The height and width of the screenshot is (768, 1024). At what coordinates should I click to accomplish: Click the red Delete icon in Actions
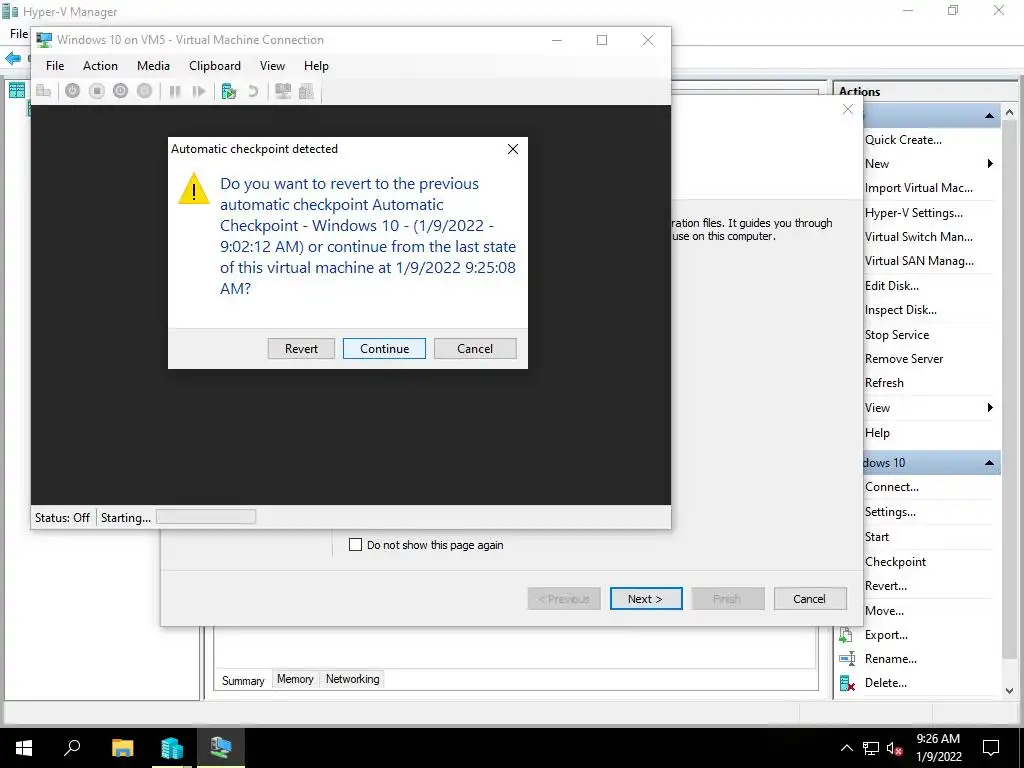(x=847, y=683)
